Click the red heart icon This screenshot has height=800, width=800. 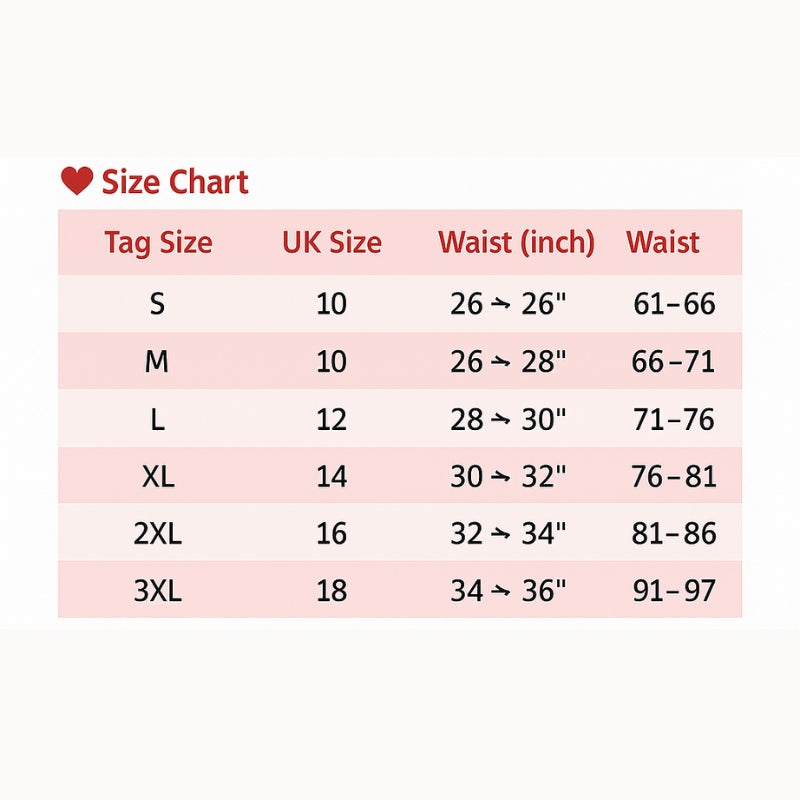click(77, 181)
